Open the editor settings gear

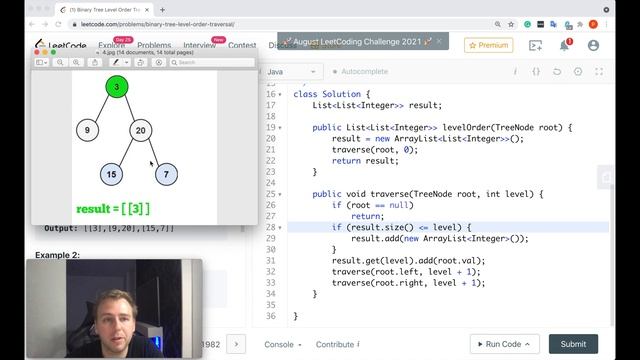pyautogui.click(x=578, y=72)
